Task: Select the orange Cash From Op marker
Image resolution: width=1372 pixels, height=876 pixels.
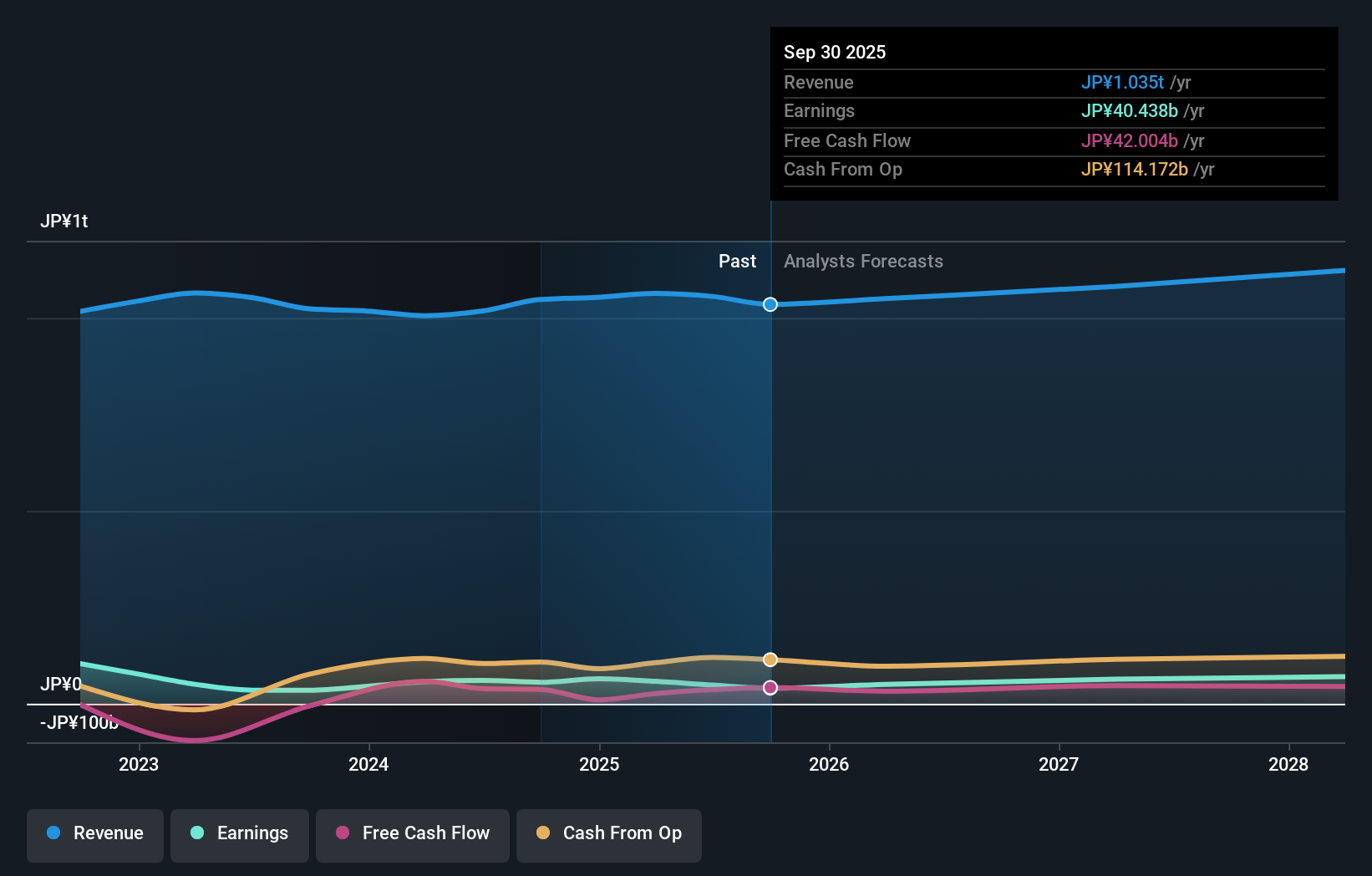Action: click(770, 660)
